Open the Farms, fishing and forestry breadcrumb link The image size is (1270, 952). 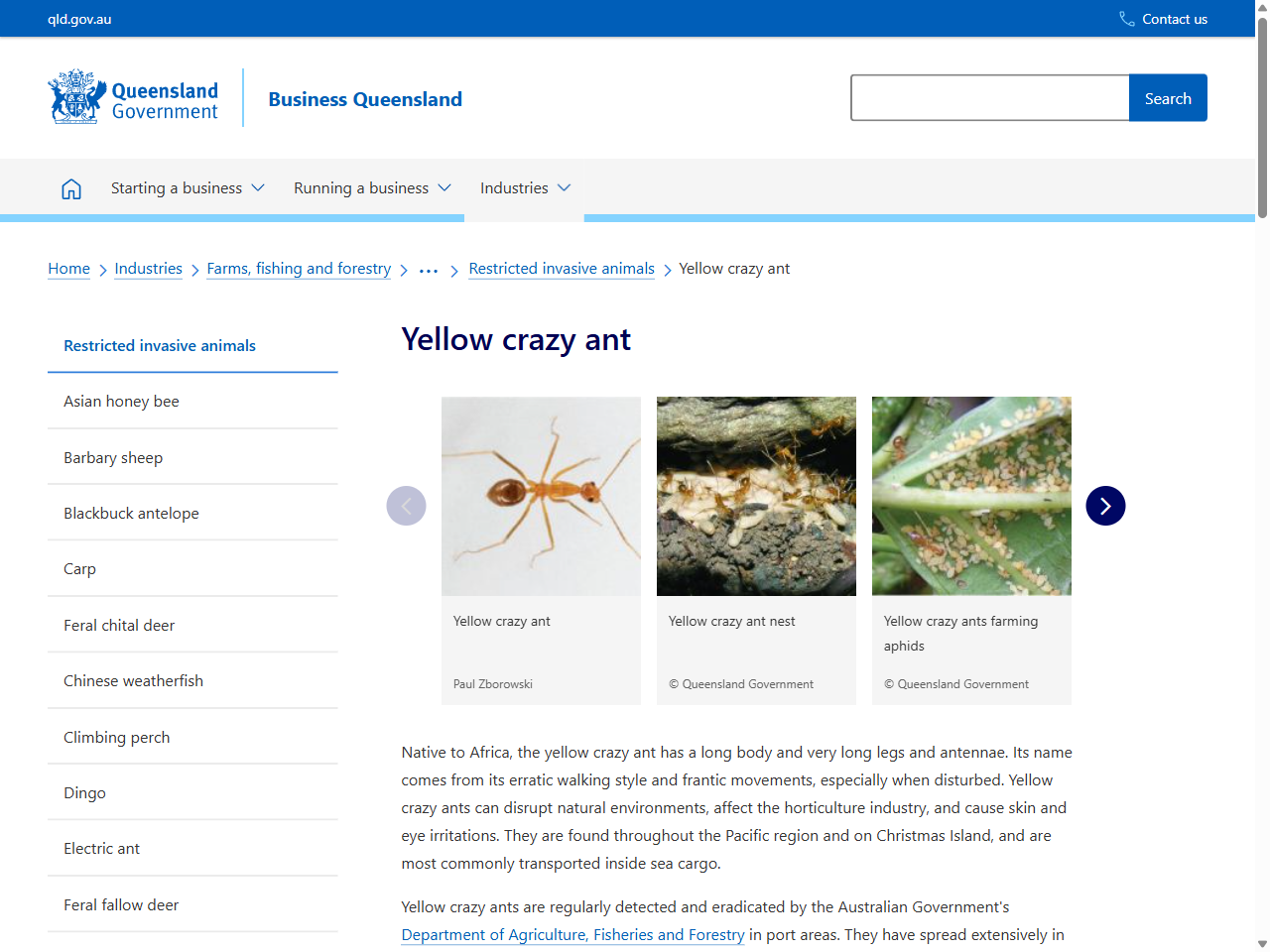click(x=299, y=268)
